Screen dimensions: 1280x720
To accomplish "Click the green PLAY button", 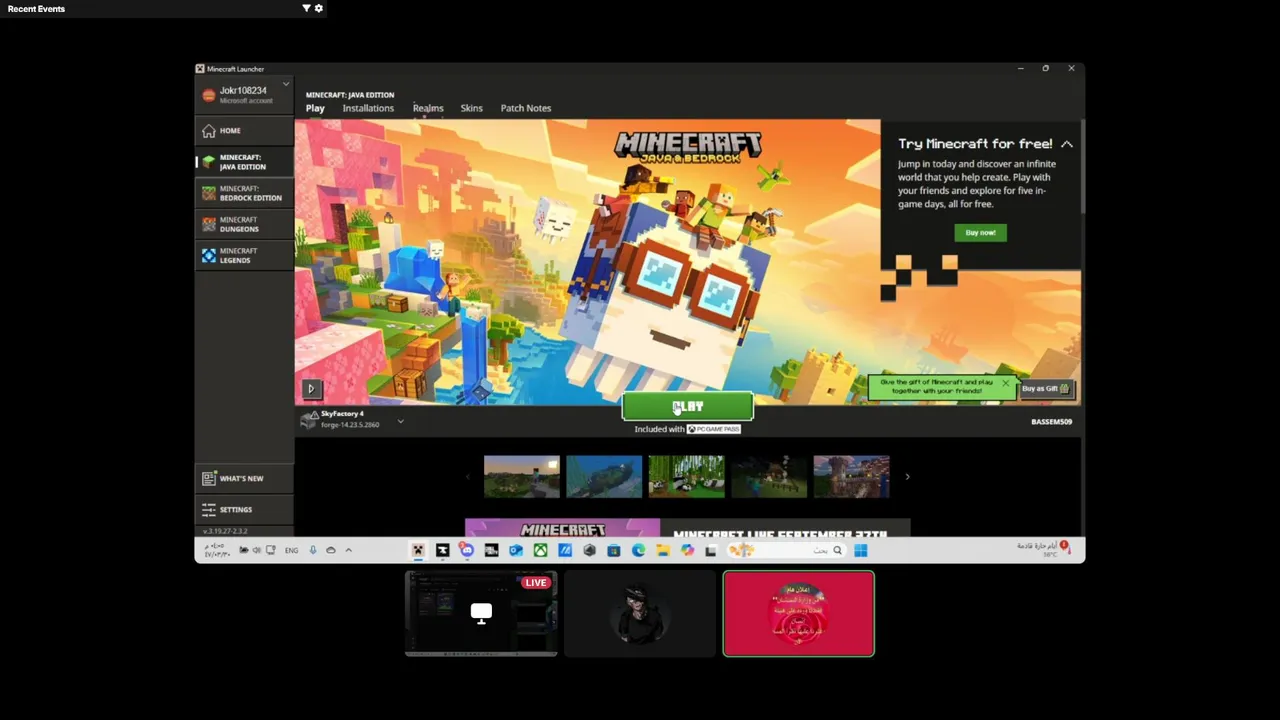I will tap(687, 406).
